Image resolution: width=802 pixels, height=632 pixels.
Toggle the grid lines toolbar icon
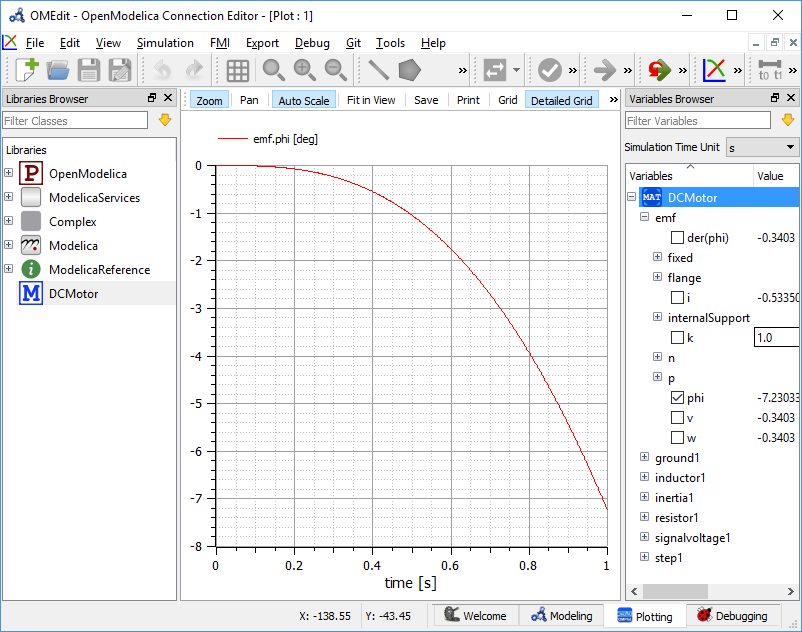237,70
